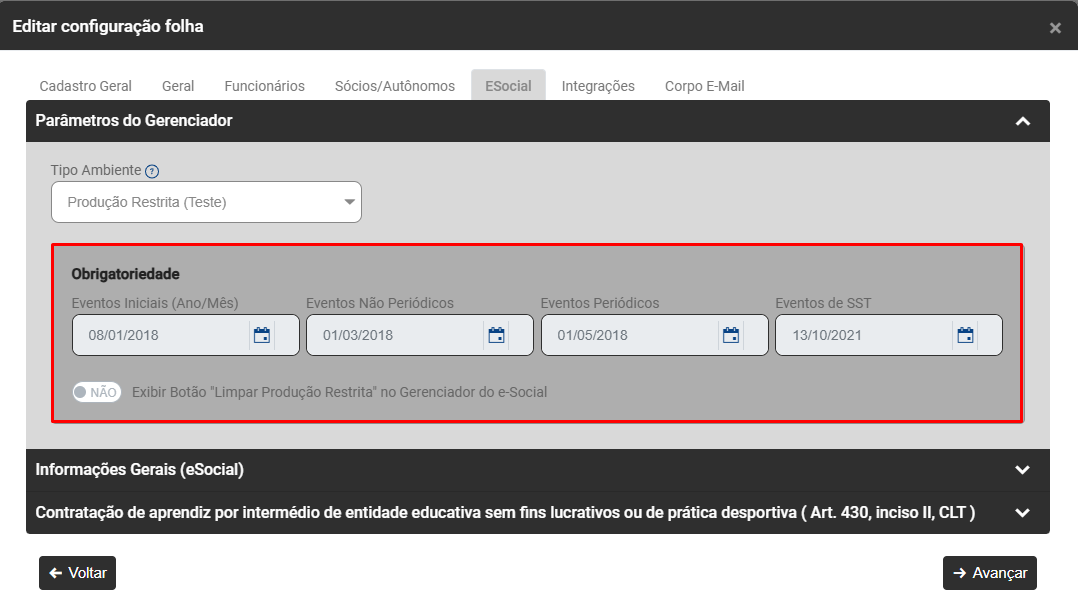Click the Exibir Botão Limpar Produção Restrita label

coord(340,392)
